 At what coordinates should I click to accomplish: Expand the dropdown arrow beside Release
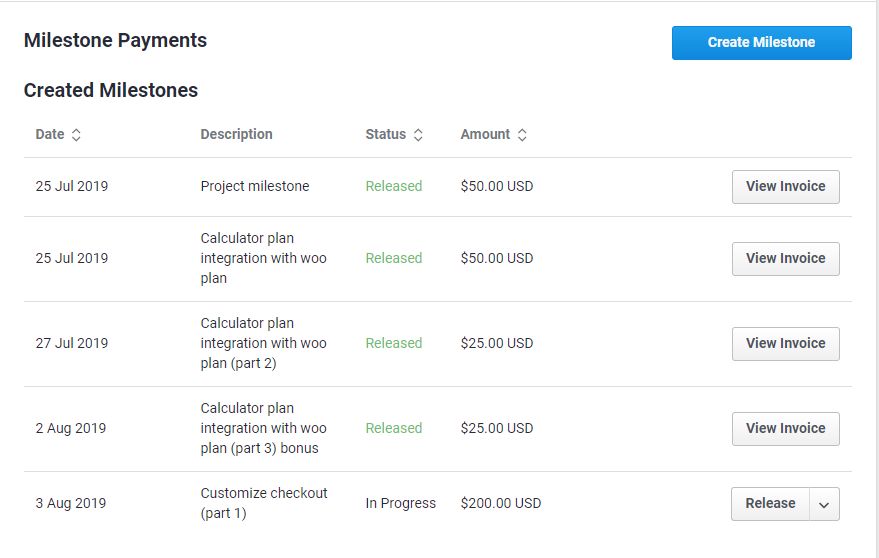point(824,504)
